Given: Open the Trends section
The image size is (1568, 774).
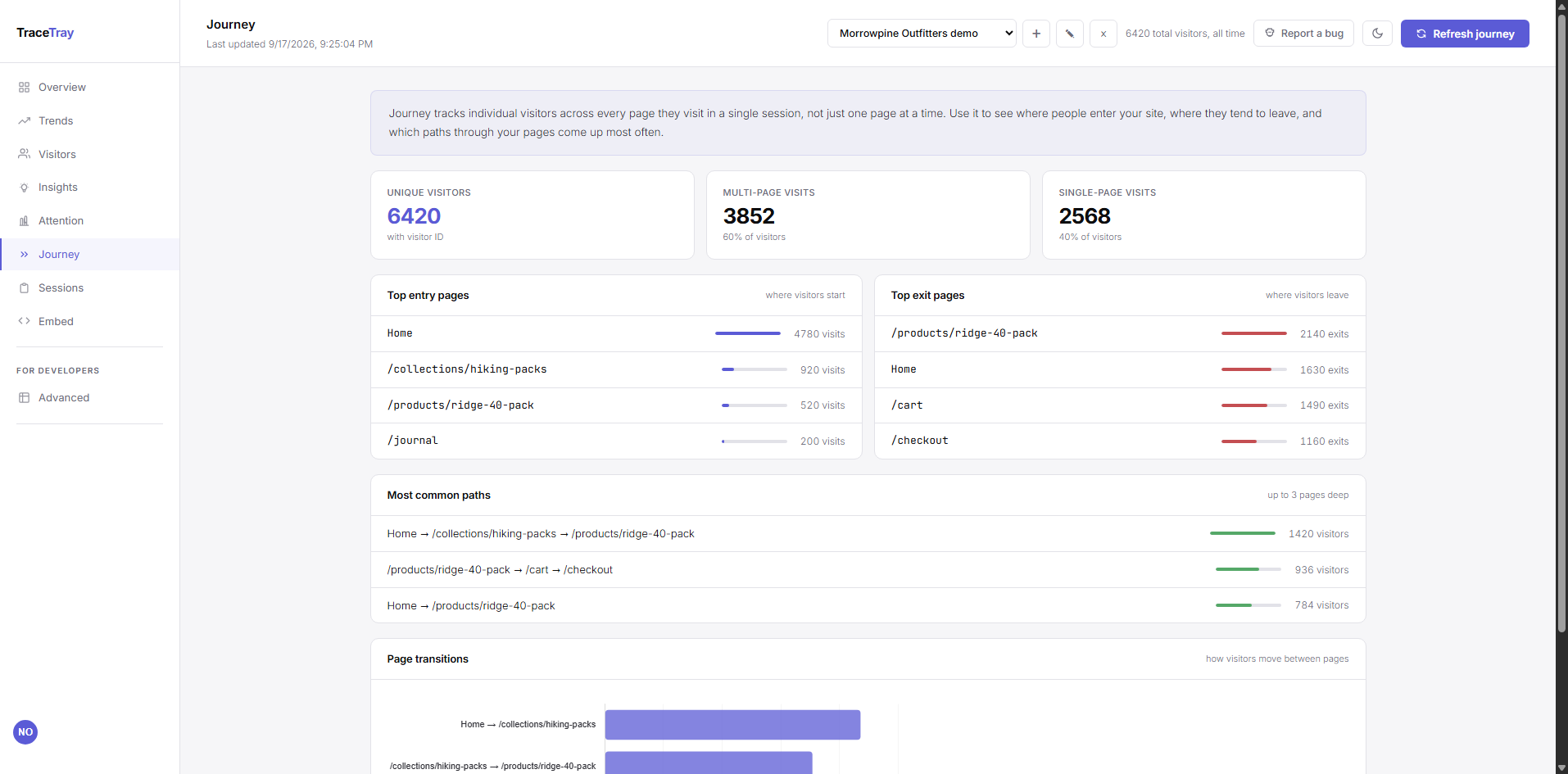Looking at the screenshot, I should (90, 121).
